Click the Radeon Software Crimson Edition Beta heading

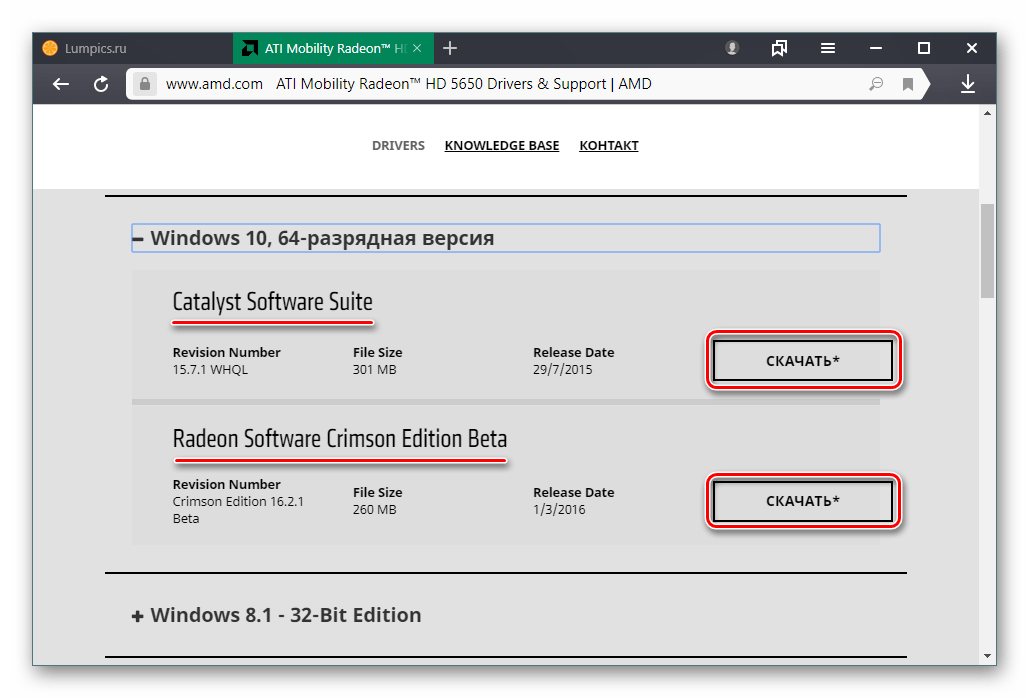(340, 439)
